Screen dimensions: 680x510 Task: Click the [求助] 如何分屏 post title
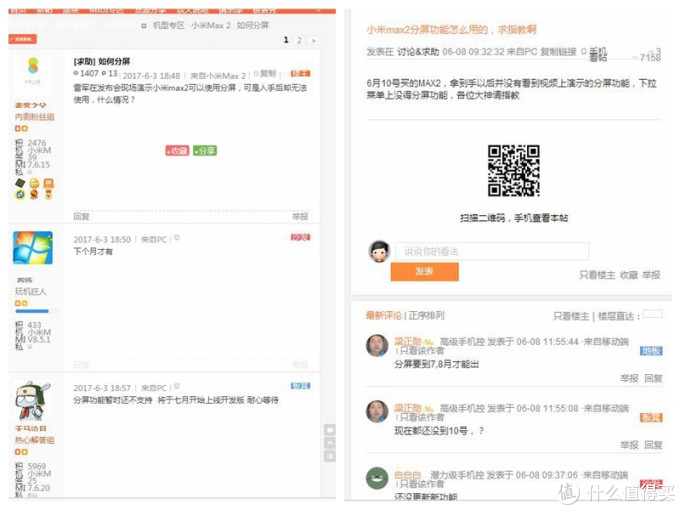point(102,61)
